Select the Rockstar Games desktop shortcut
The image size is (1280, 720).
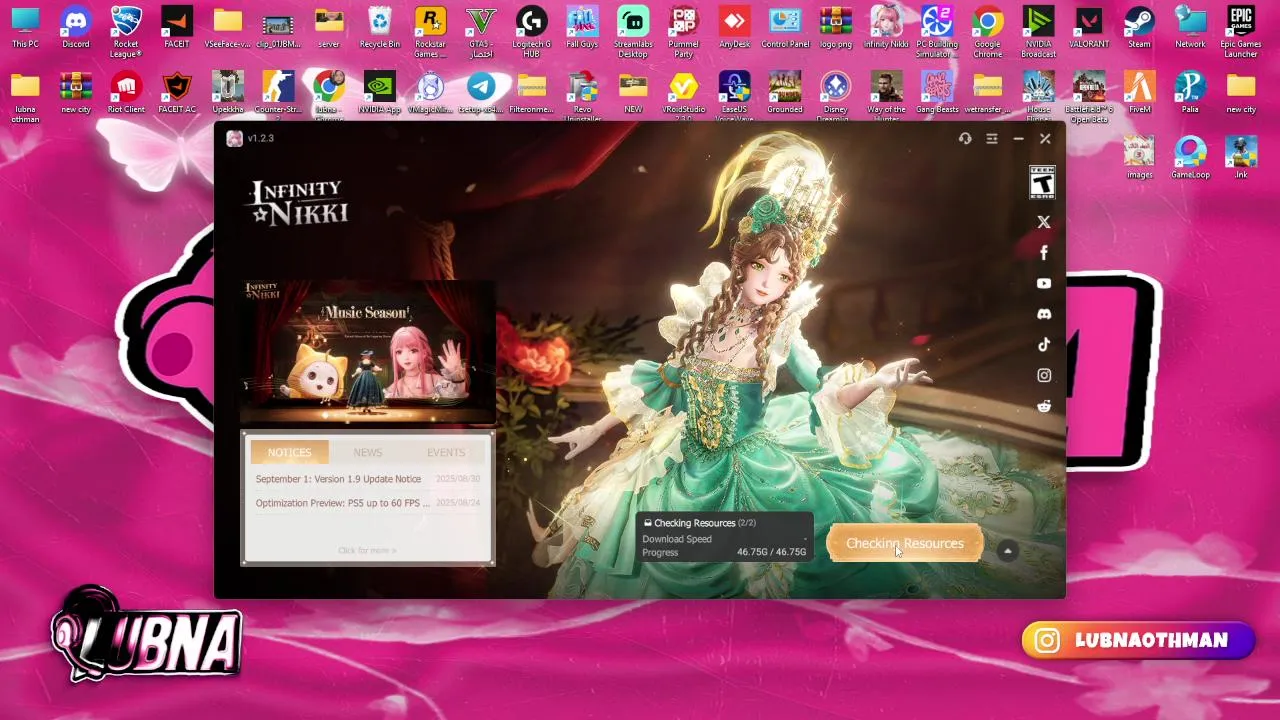430,31
